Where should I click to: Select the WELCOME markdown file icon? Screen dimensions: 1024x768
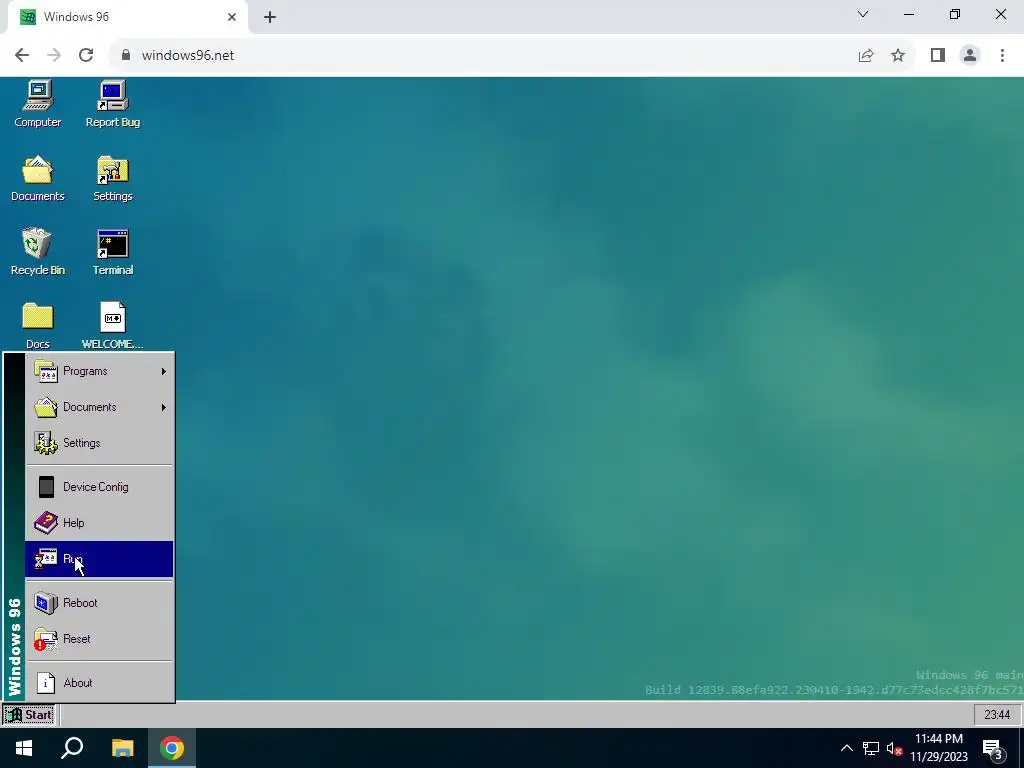[x=112, y=325]
